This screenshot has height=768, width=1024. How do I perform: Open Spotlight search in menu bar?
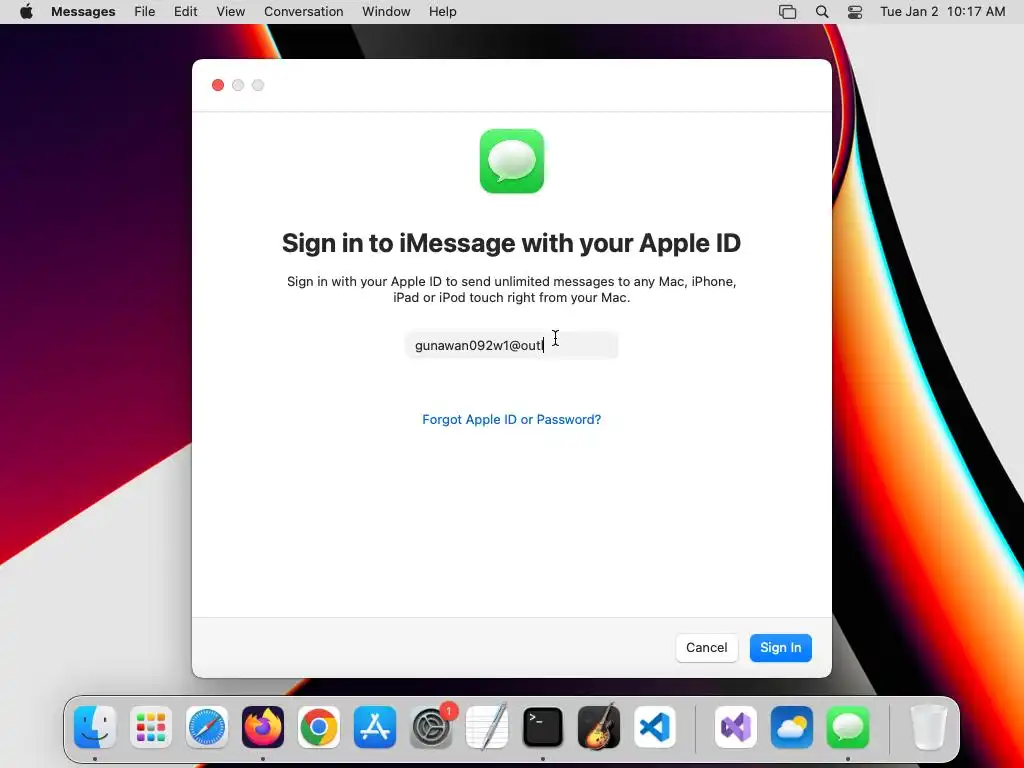point(822,12)
